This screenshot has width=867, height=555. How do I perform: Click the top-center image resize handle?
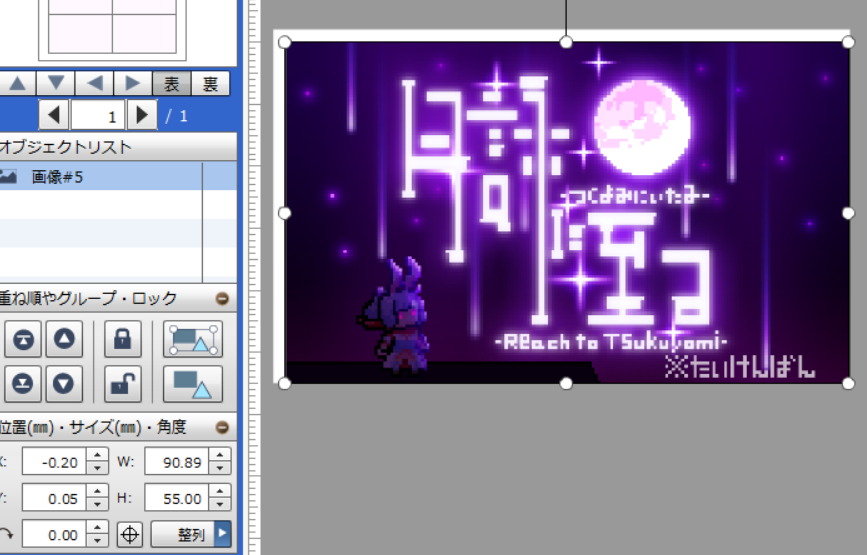pos(566,42)
